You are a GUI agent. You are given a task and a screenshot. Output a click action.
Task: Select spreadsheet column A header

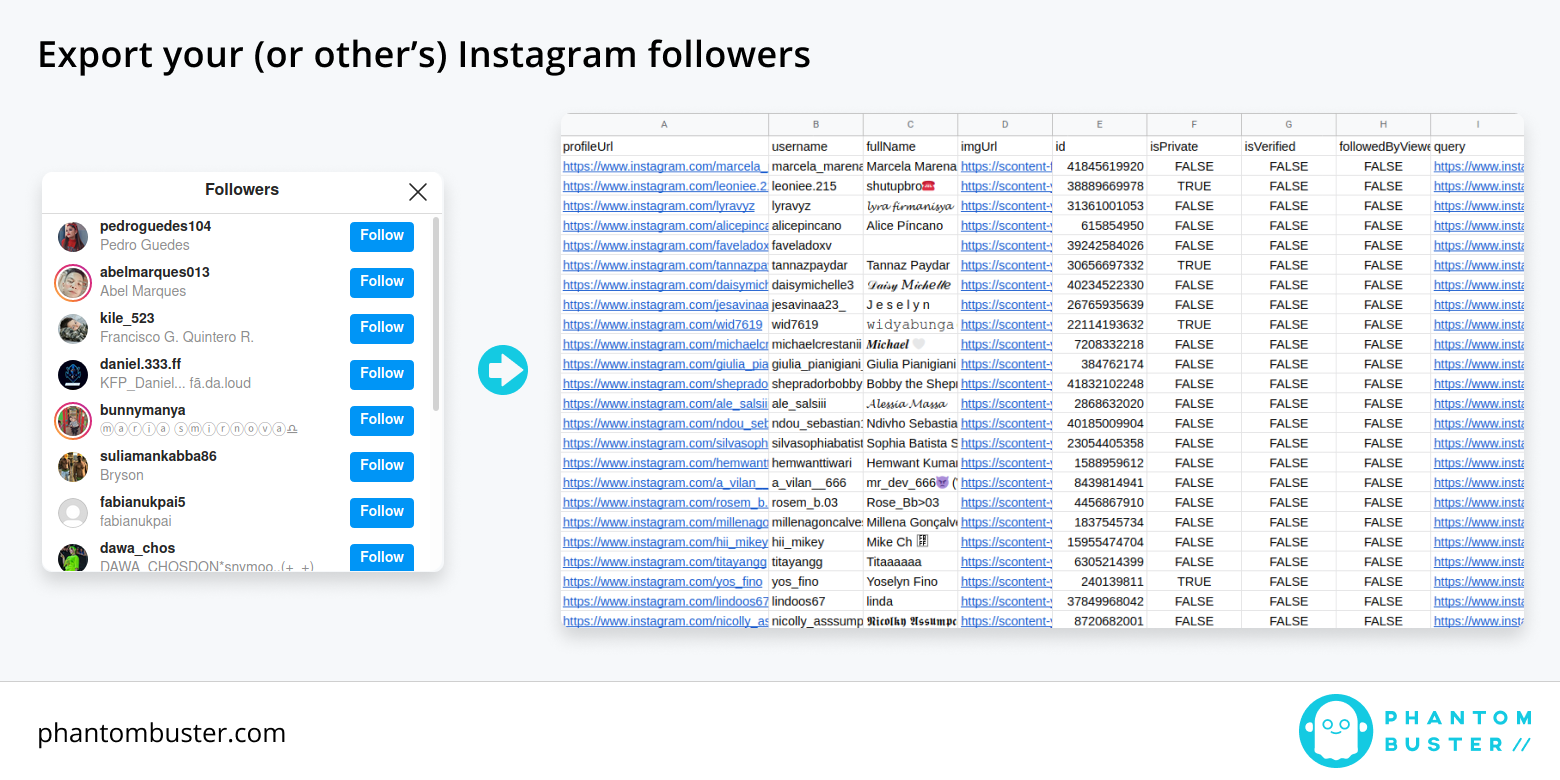click(665, 125)
